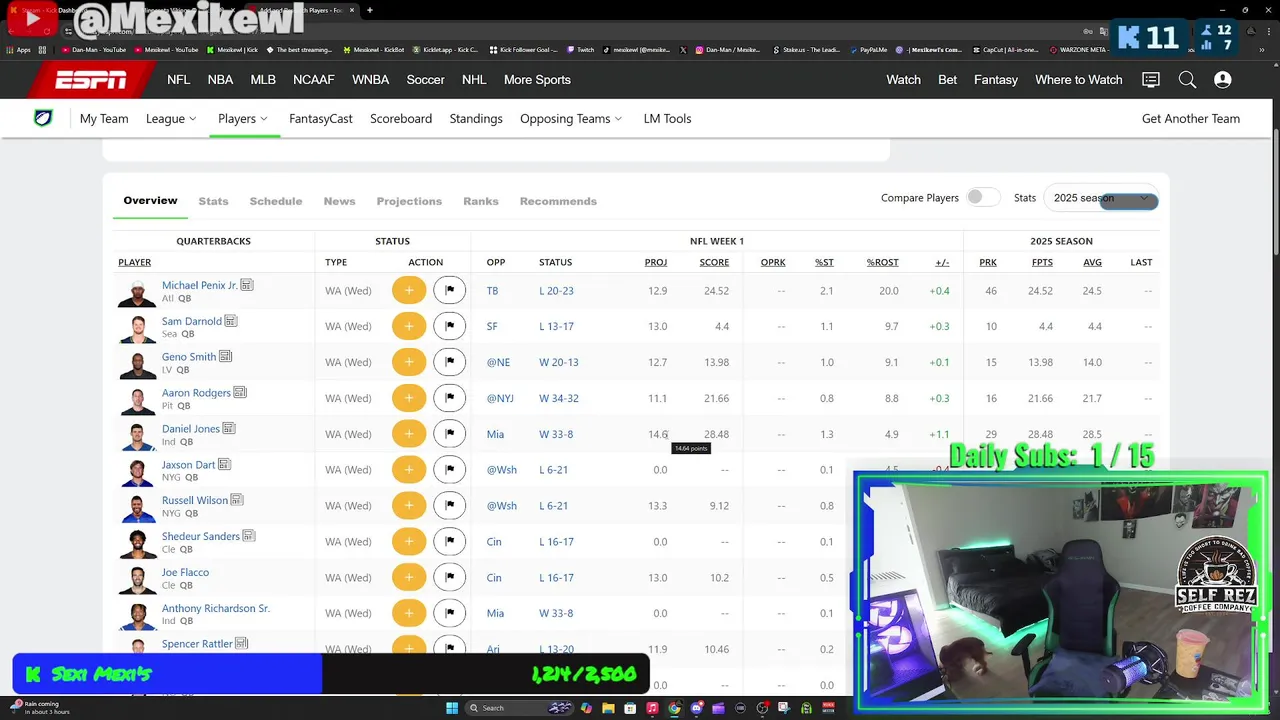The image size is (1280, 720).
Task: Open news note icon beside Sam Darnold
Action: 231,321
